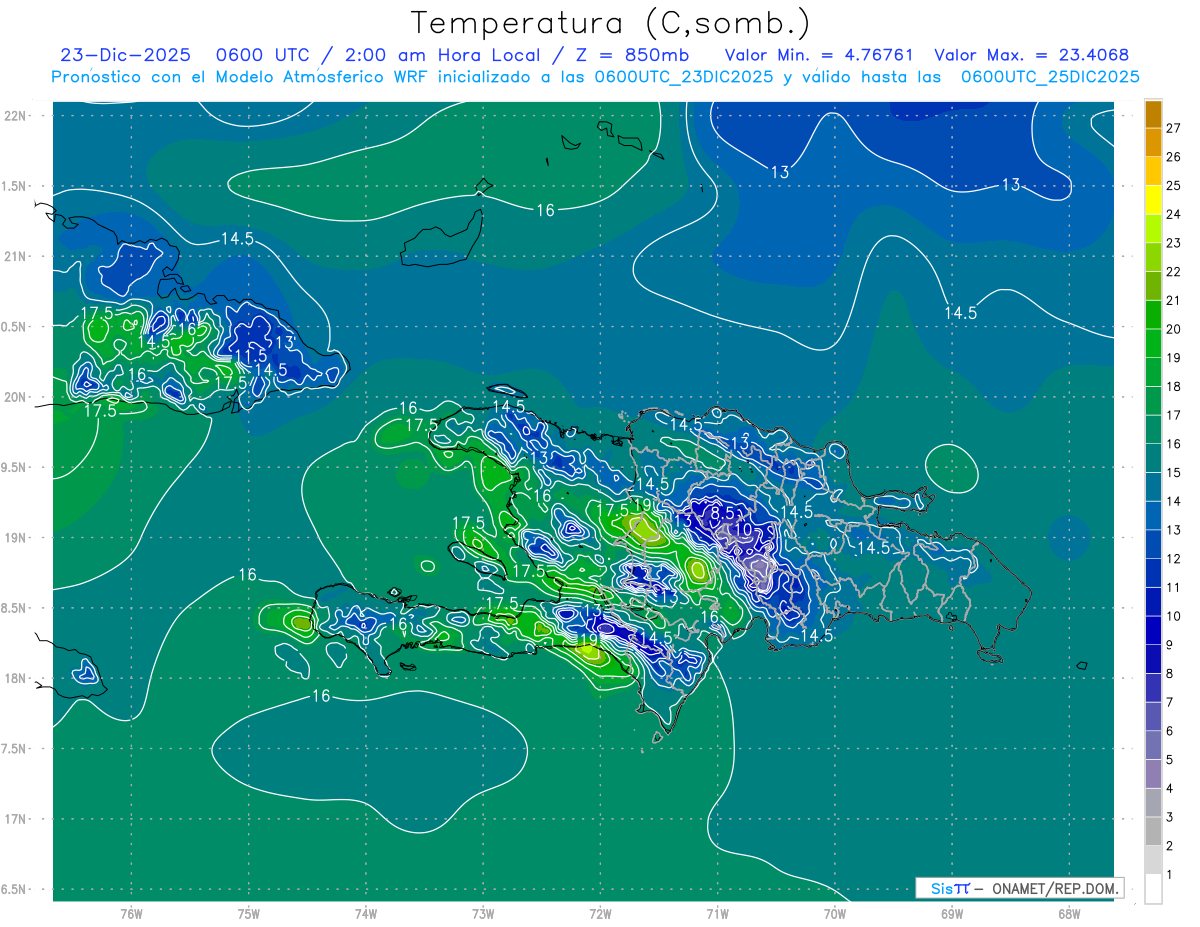Click the 11.5 contour label over Cuba
This screenshot has height=927, width=1200.
click(x=250, y=356)
